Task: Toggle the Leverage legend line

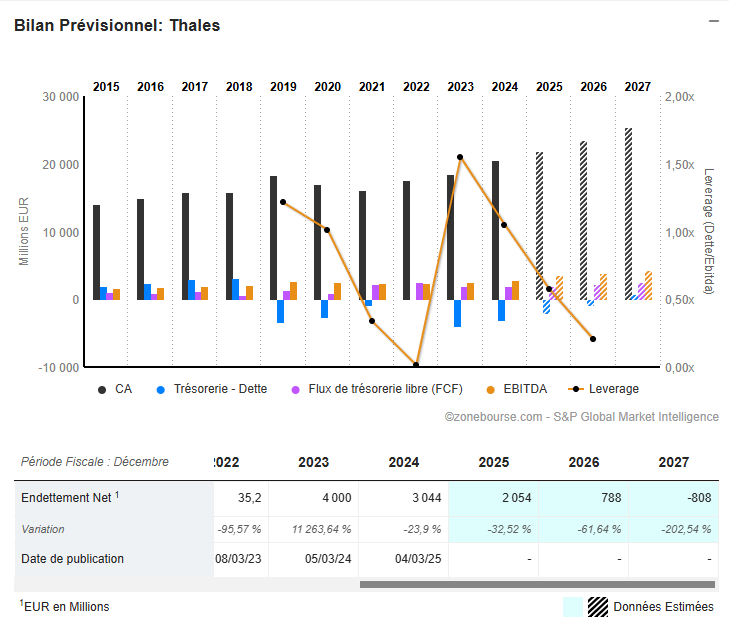Action: (603, 389)
